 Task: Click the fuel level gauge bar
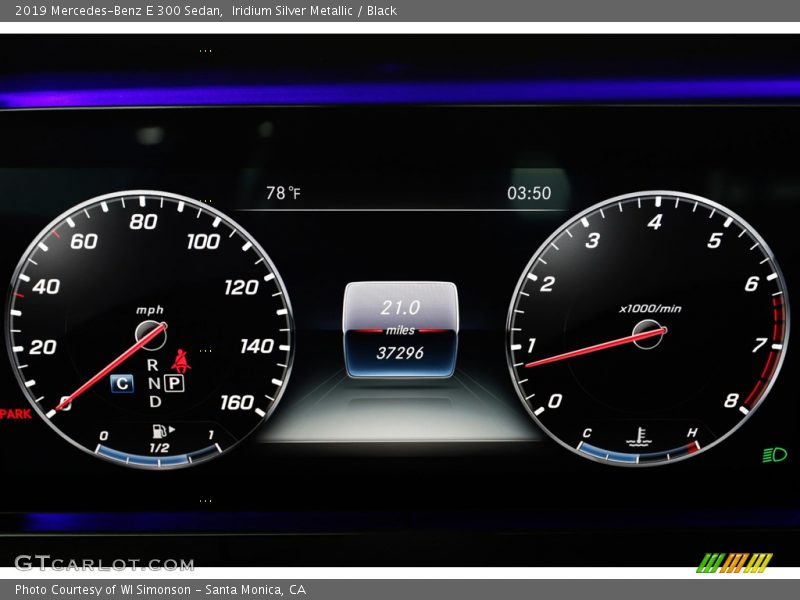pos(158,457)
